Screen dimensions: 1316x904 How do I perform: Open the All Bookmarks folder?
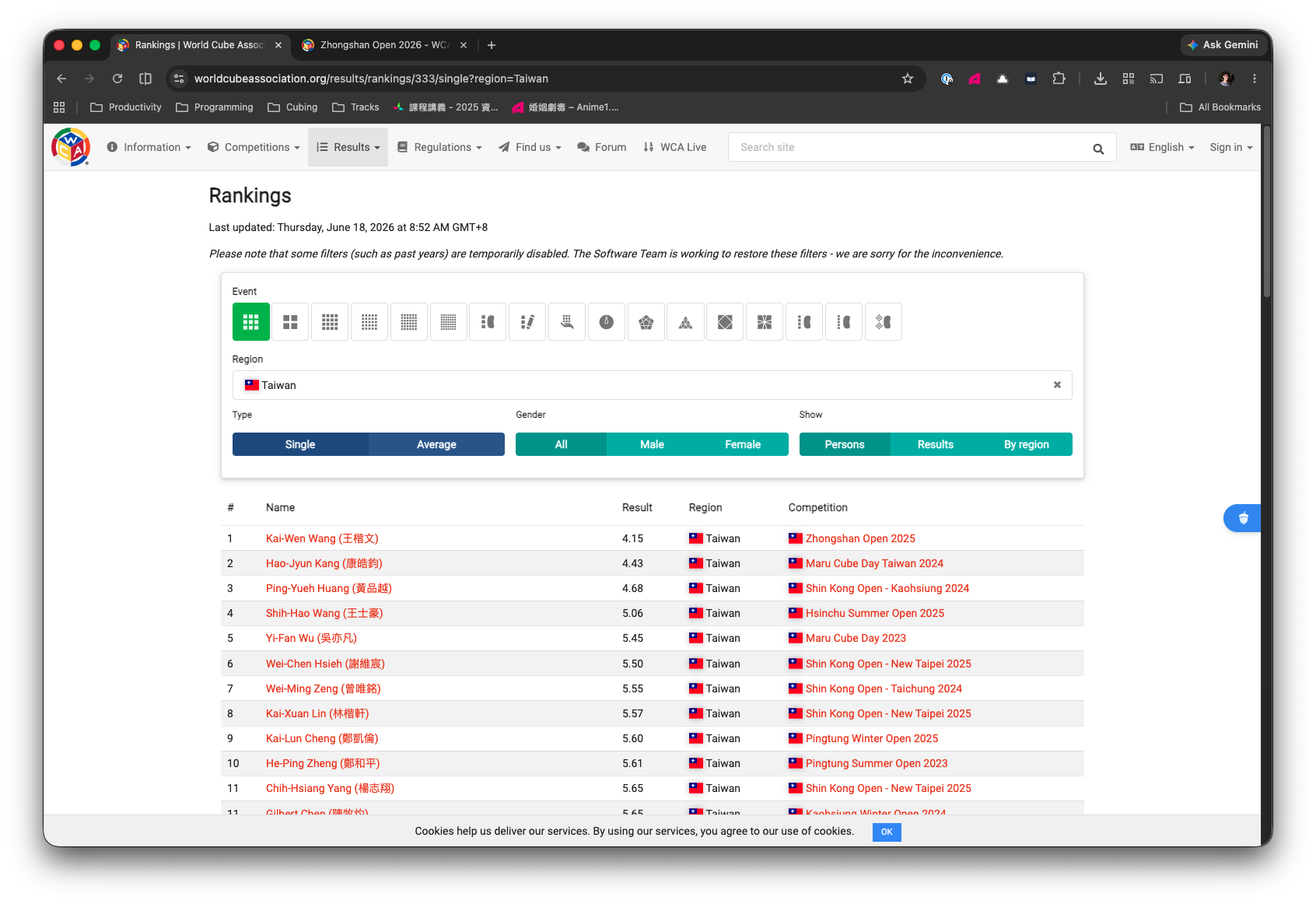tap(1220, 107)
